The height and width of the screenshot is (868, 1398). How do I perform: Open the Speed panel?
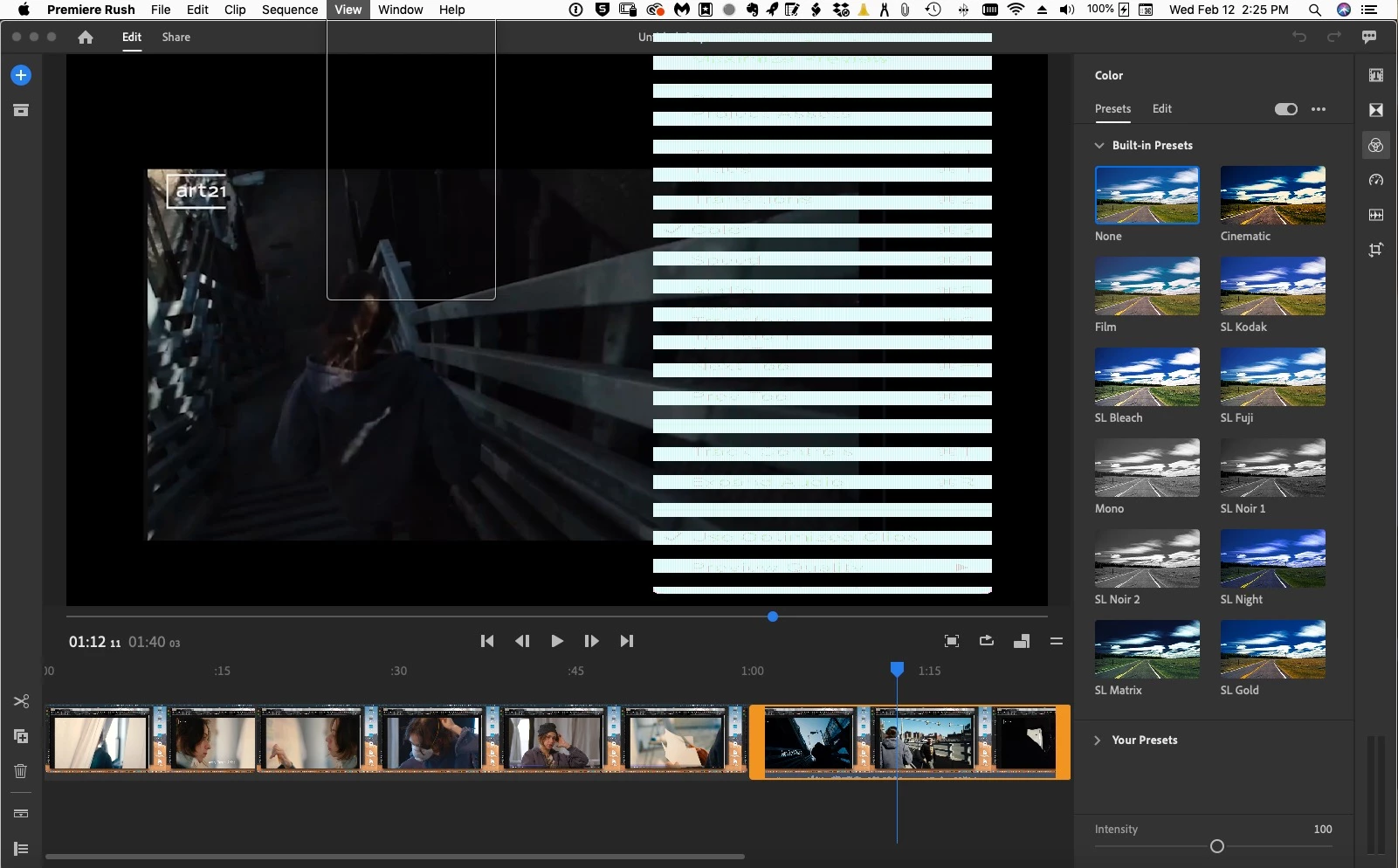point(1376,180)
